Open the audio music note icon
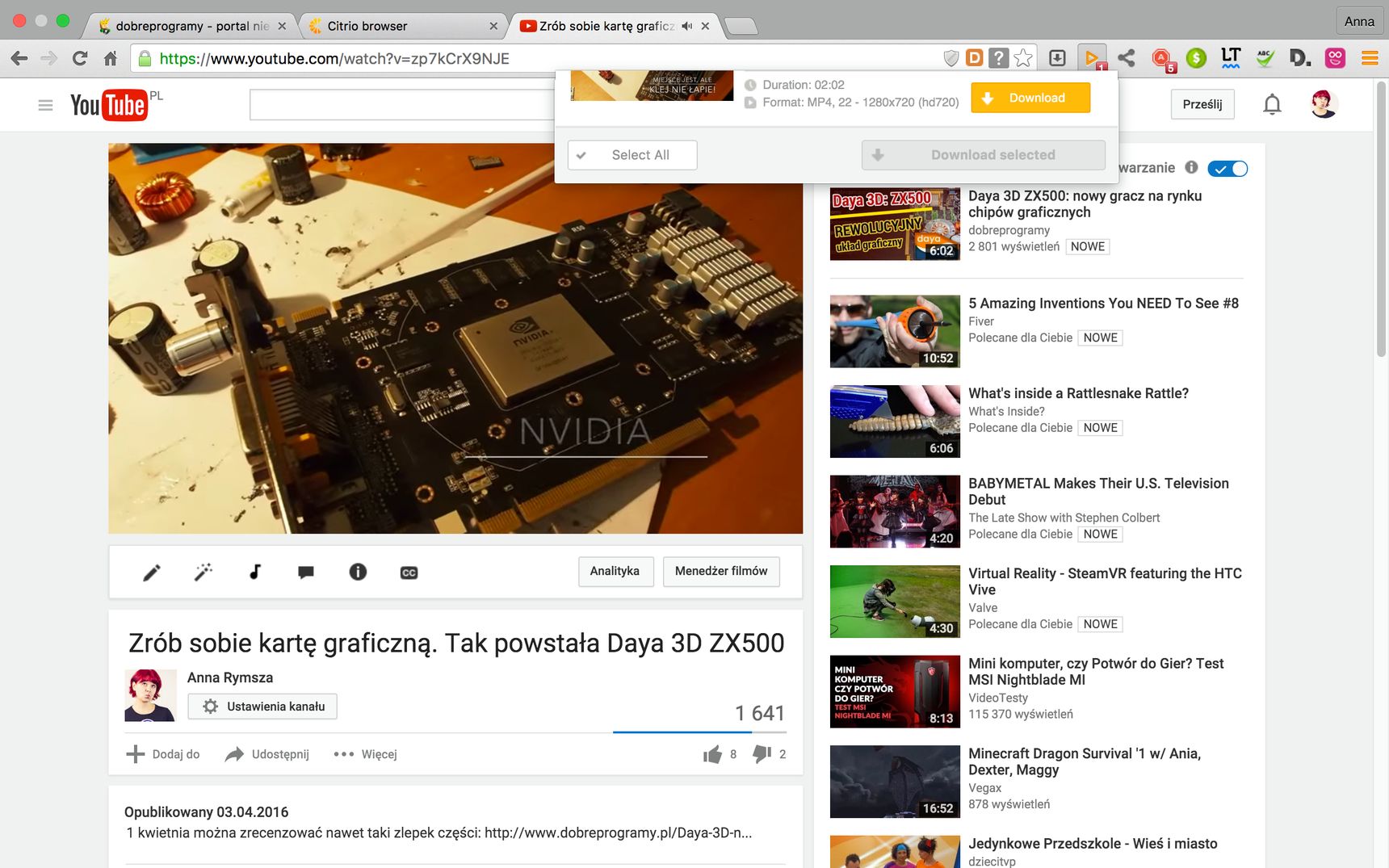The height and width of the screenshot is (868, 1389). coord(255,572)
